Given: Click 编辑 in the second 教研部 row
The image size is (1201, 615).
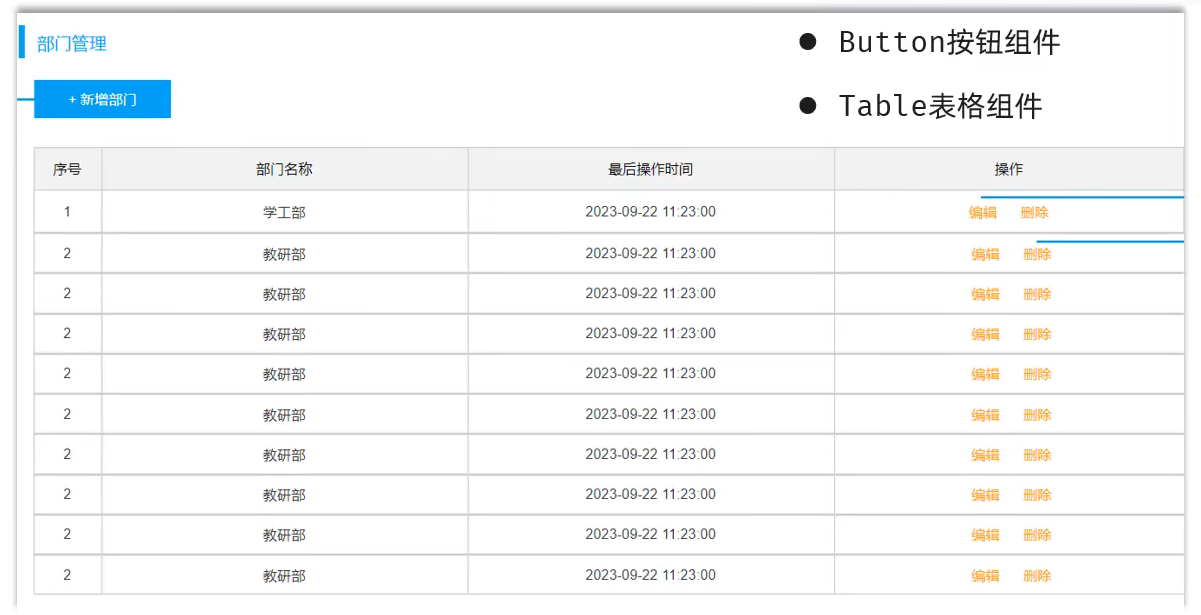Looking at the screenshot, I should pyautogui.click(x=985, y=294).
